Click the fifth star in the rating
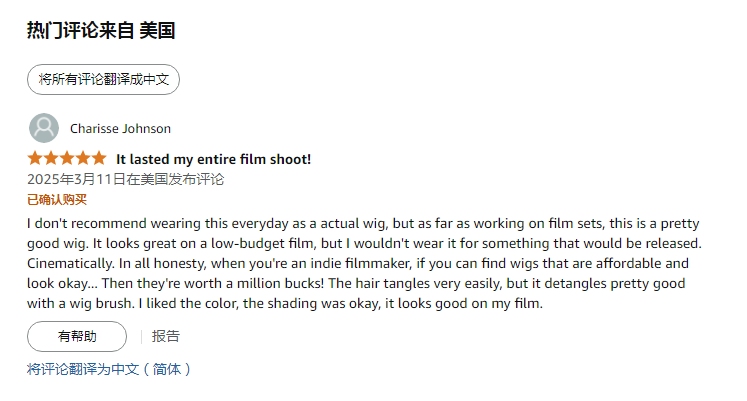 point(98,158)
